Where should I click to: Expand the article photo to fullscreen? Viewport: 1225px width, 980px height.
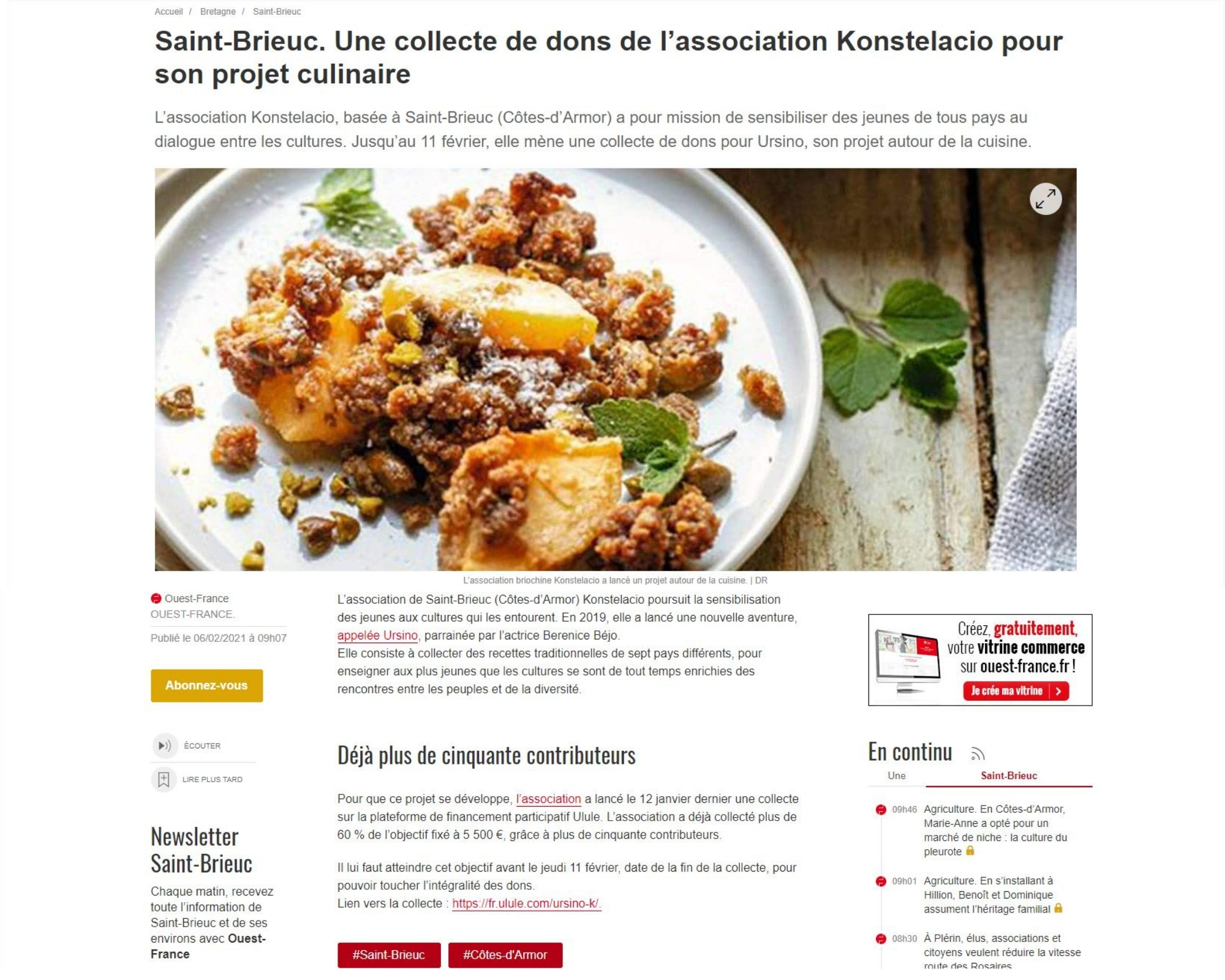(x=1046, y=198)
